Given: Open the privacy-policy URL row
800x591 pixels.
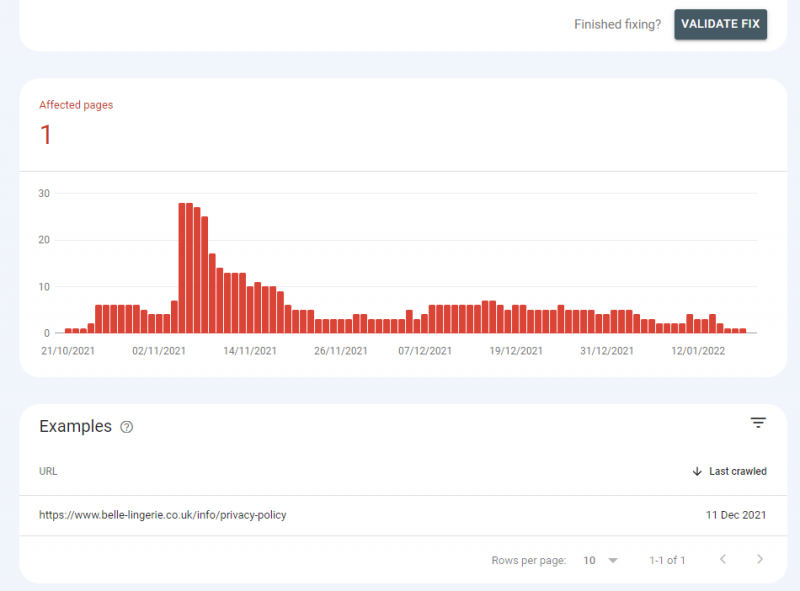Looking at the screenshot, I should [403, 515].
